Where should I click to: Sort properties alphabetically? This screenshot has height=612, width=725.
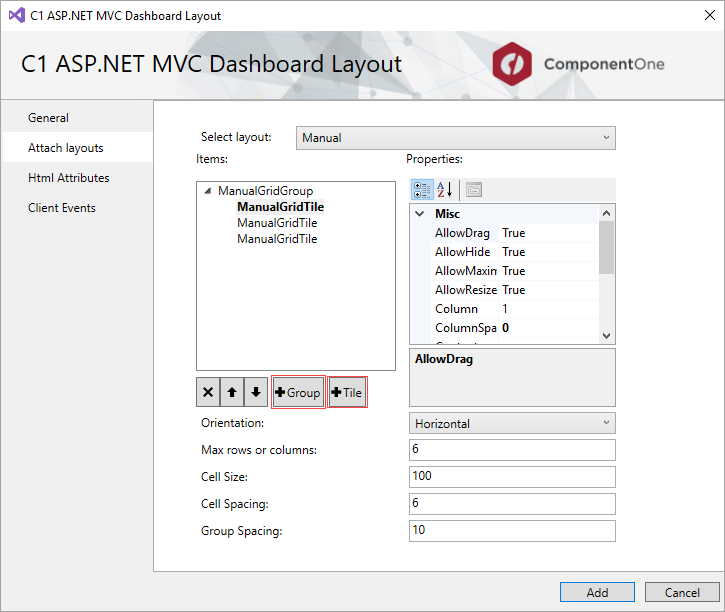[x=445, y=190]
